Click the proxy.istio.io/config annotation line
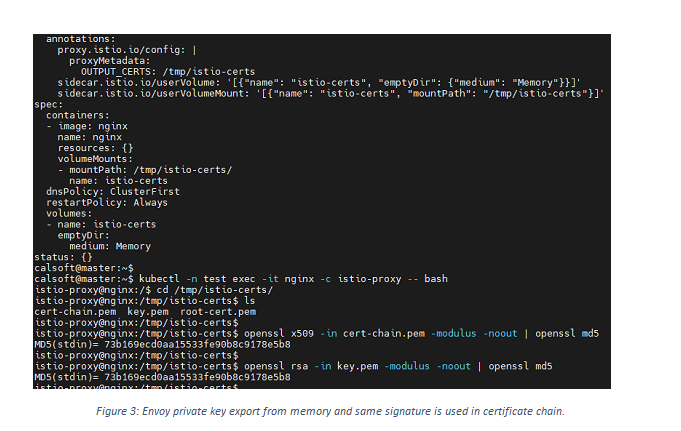Image resolution: width=681 pixels, height=431 pixels. 127,50
